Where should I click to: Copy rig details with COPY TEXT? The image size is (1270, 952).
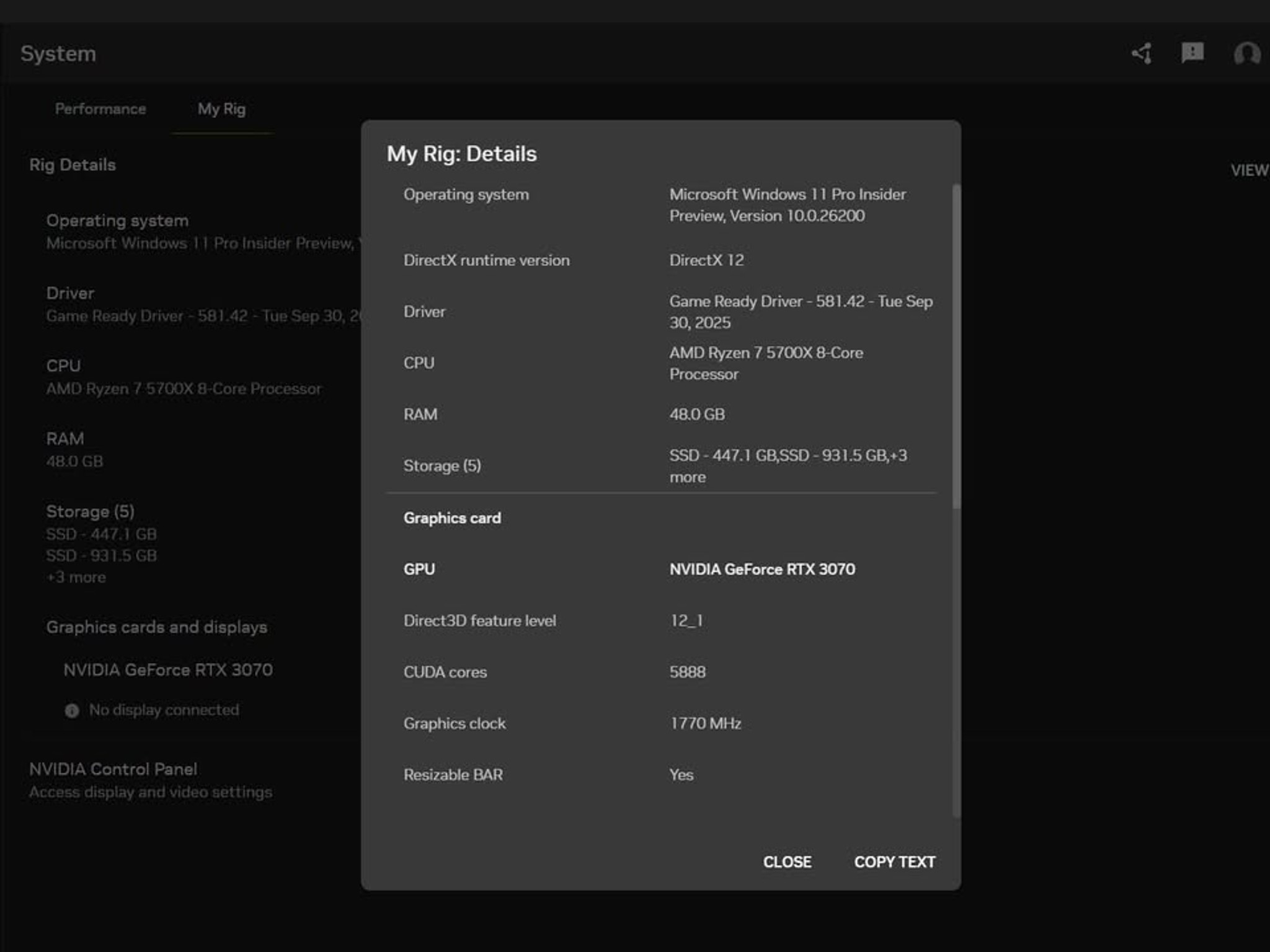(x=895, y=862)
